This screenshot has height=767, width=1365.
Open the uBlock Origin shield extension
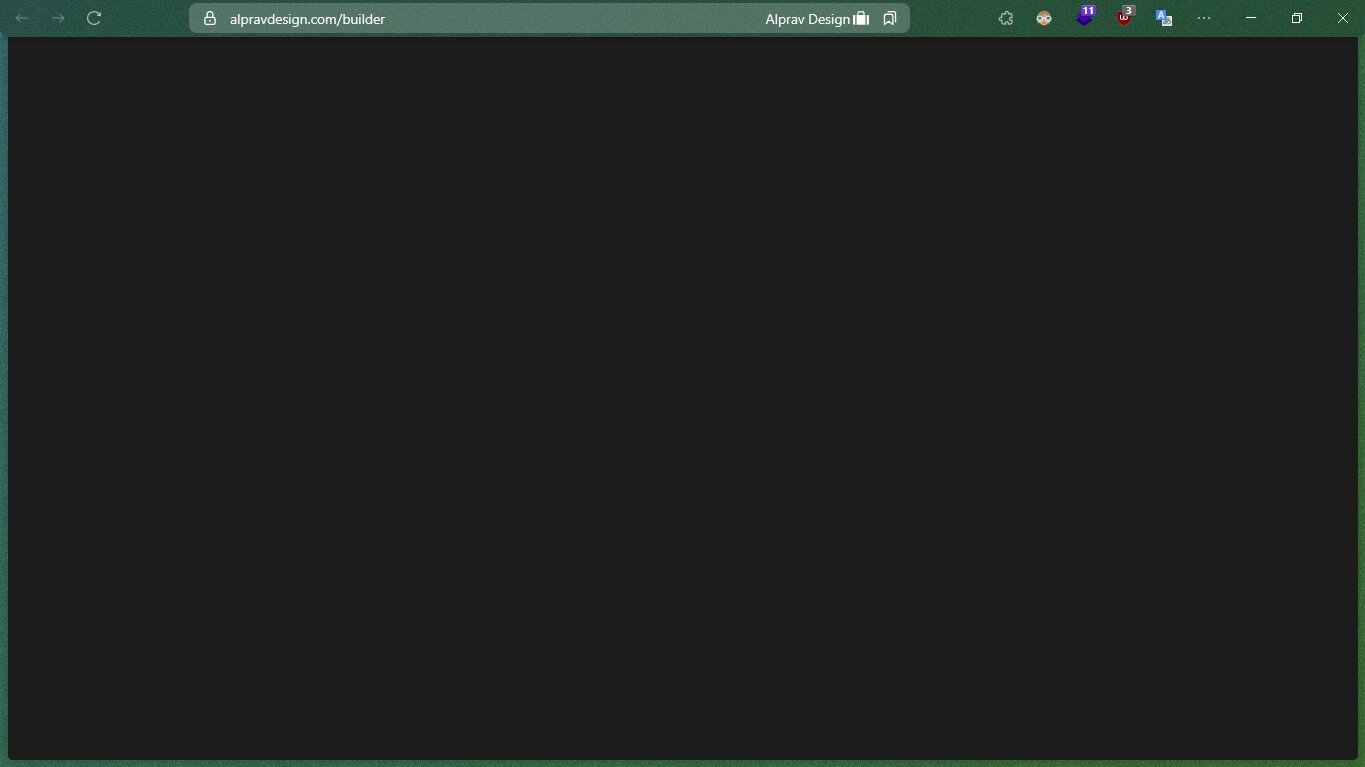pyautogui.click(x=1124, y=18)
